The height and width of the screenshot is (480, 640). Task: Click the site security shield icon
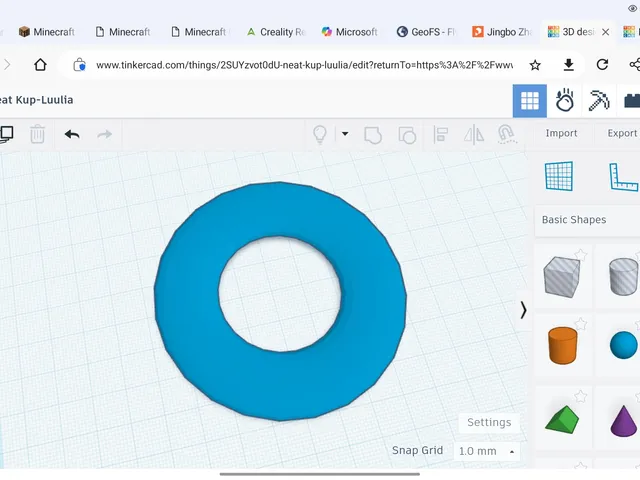(79, 65)
